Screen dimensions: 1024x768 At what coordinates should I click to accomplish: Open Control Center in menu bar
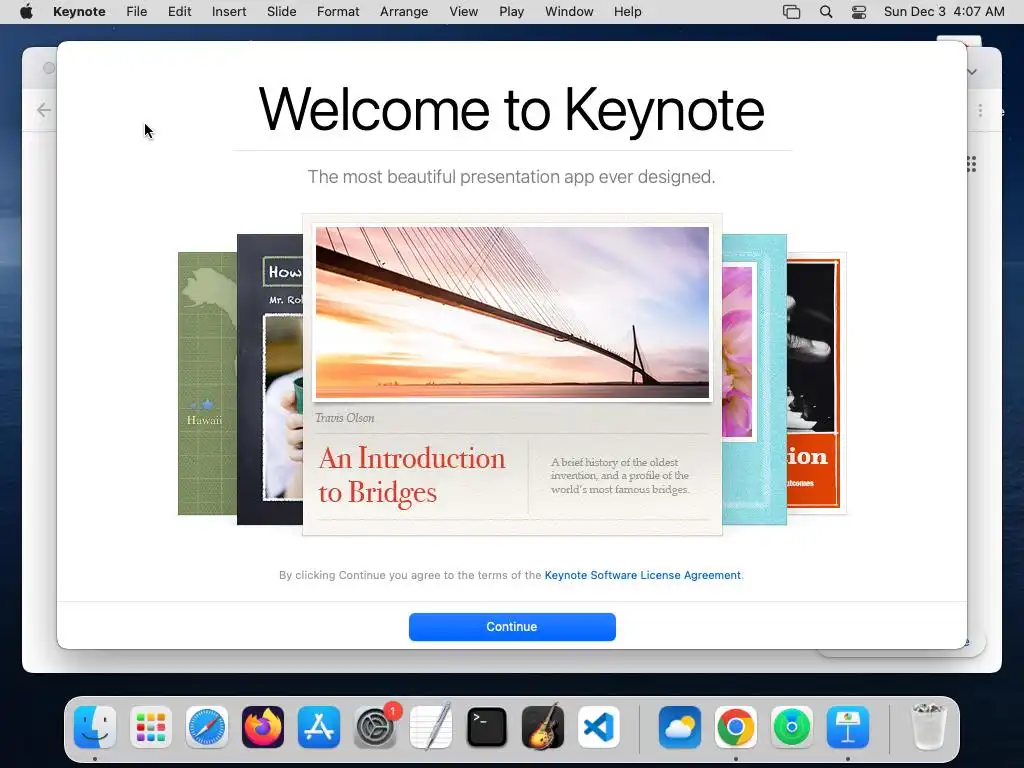[859, 12]
